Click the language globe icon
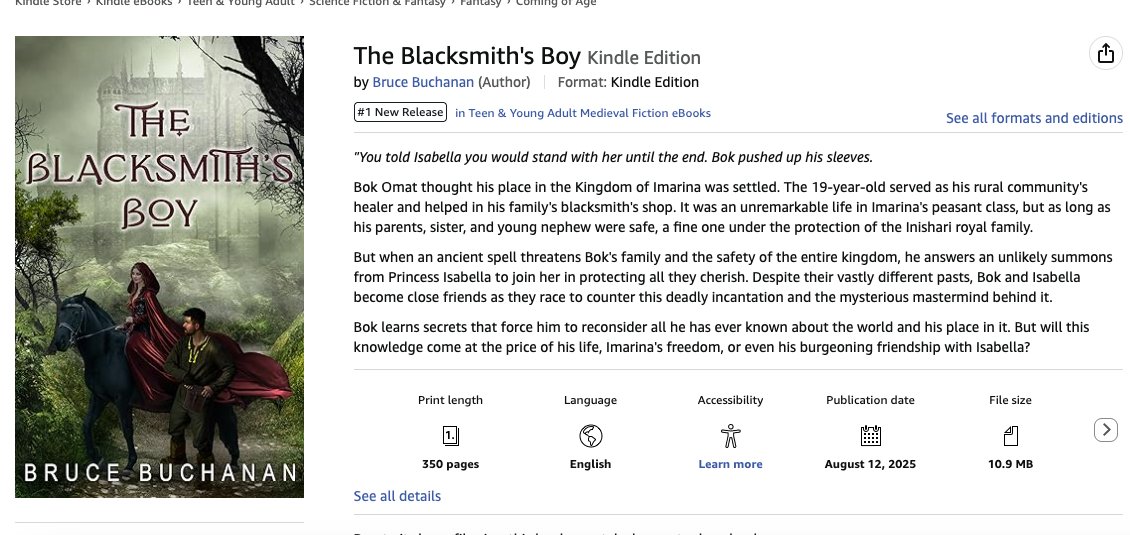The width and height of the screenshot is (1130, 535). (590, 436)
